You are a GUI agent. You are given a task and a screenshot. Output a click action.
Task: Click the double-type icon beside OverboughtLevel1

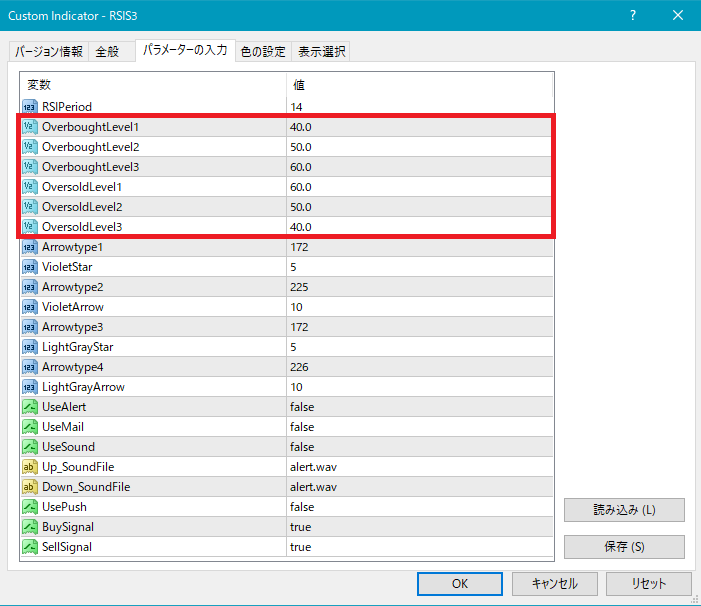coord(30,127)
